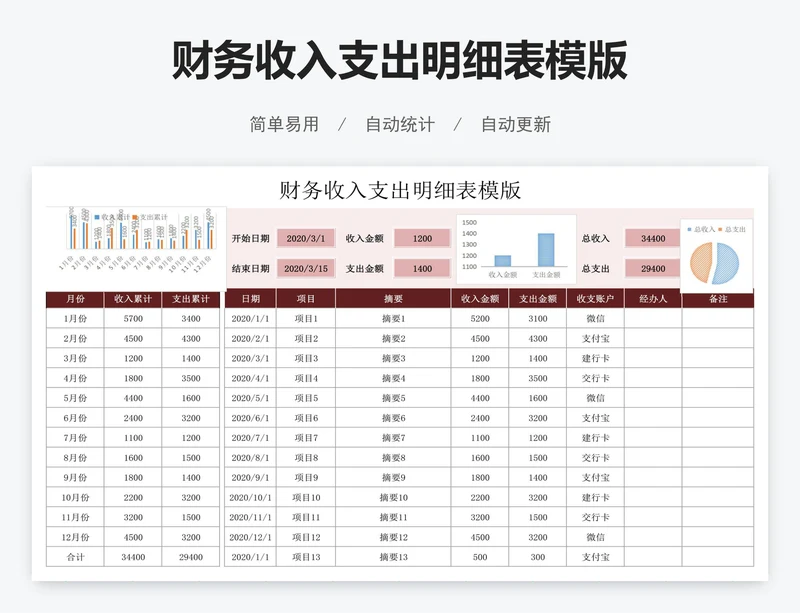
Task: Select date cell 2020/2/1
Action: [x=251, y=338]
